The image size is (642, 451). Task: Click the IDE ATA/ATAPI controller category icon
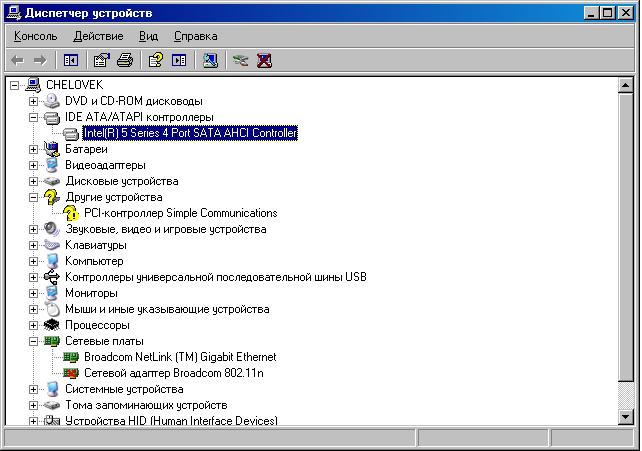tap(52, 117)
